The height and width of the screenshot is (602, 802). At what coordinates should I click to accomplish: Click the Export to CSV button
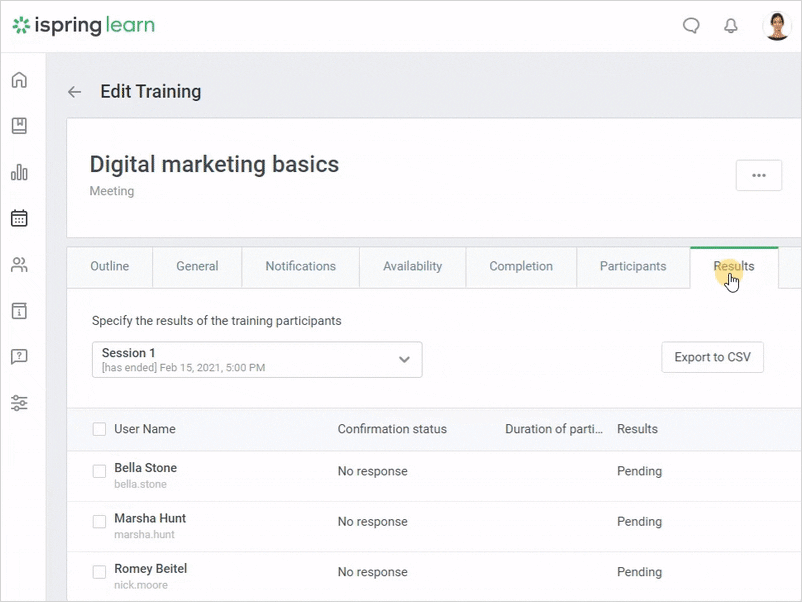coord(712,357)
